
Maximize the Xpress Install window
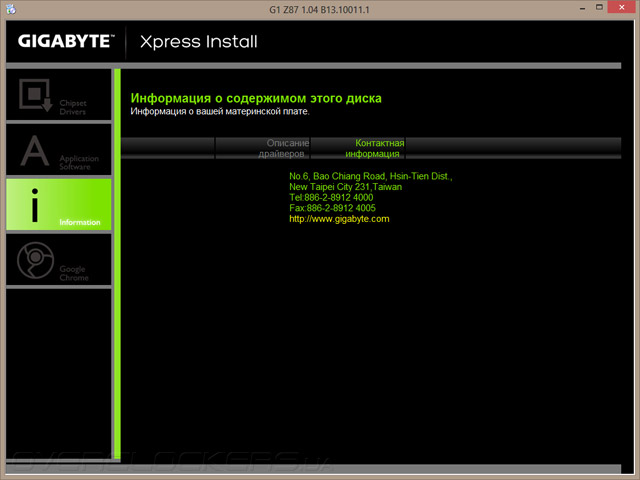(x=599, y=7)
